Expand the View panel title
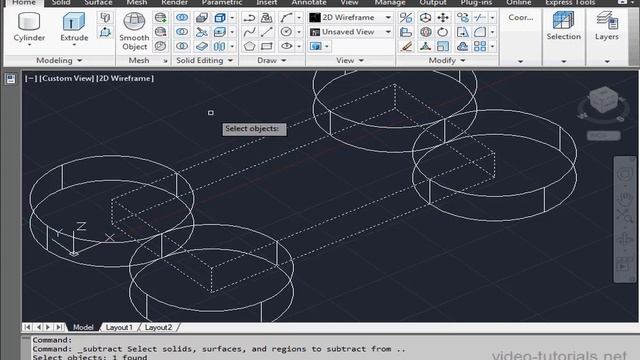The width and height of the screenshot is (640, 360). (350, 60)
